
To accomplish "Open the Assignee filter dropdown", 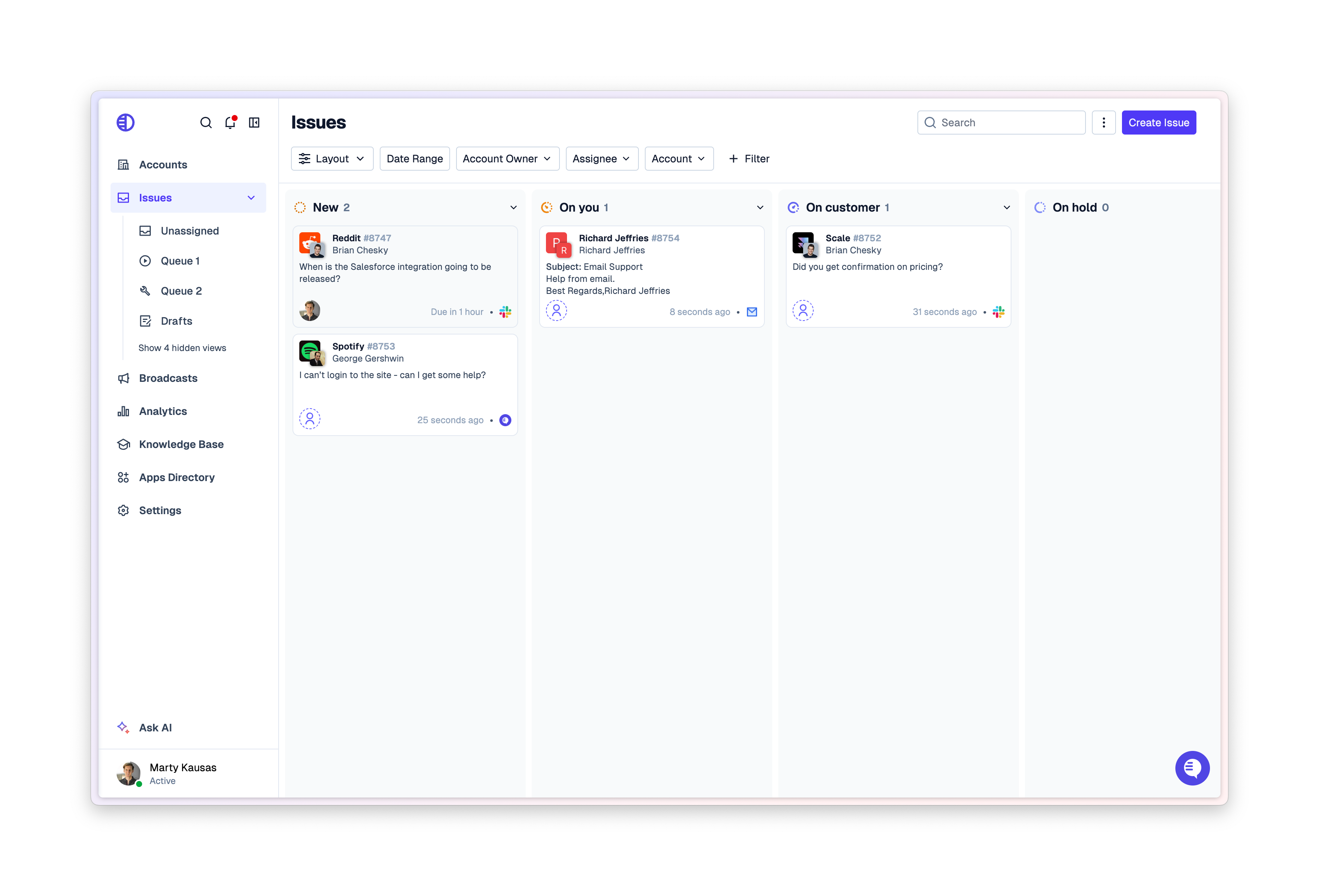I will [601, 159].
